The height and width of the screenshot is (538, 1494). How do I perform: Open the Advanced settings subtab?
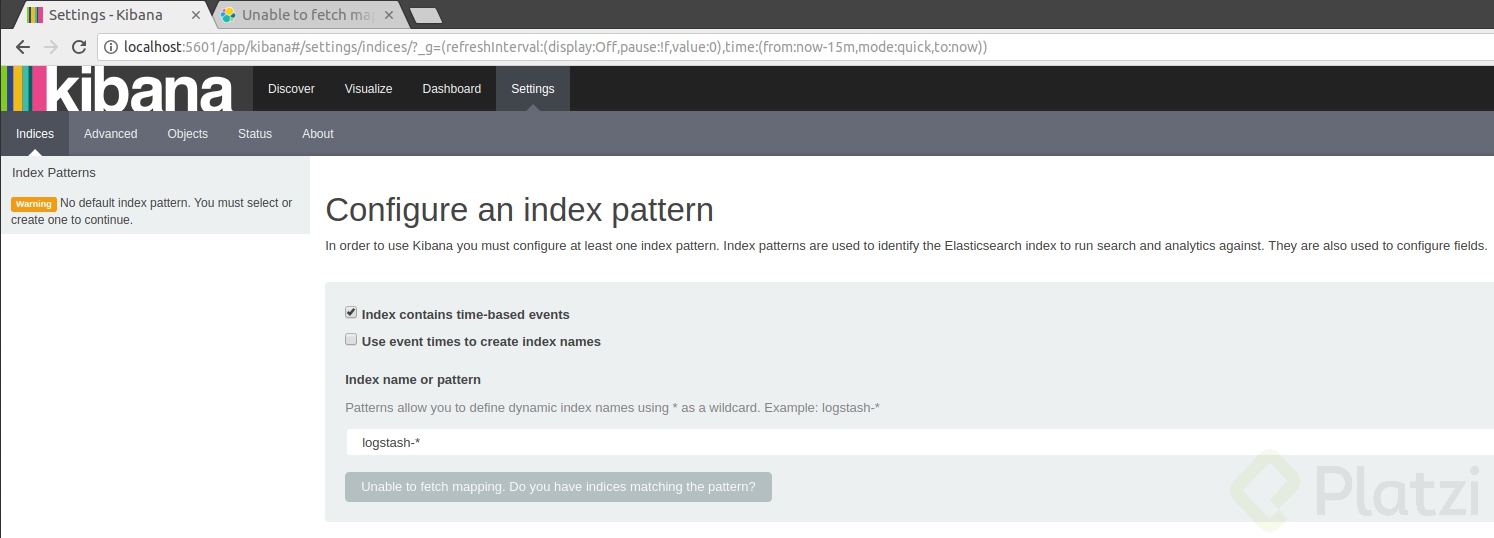(x=110, y=134)
